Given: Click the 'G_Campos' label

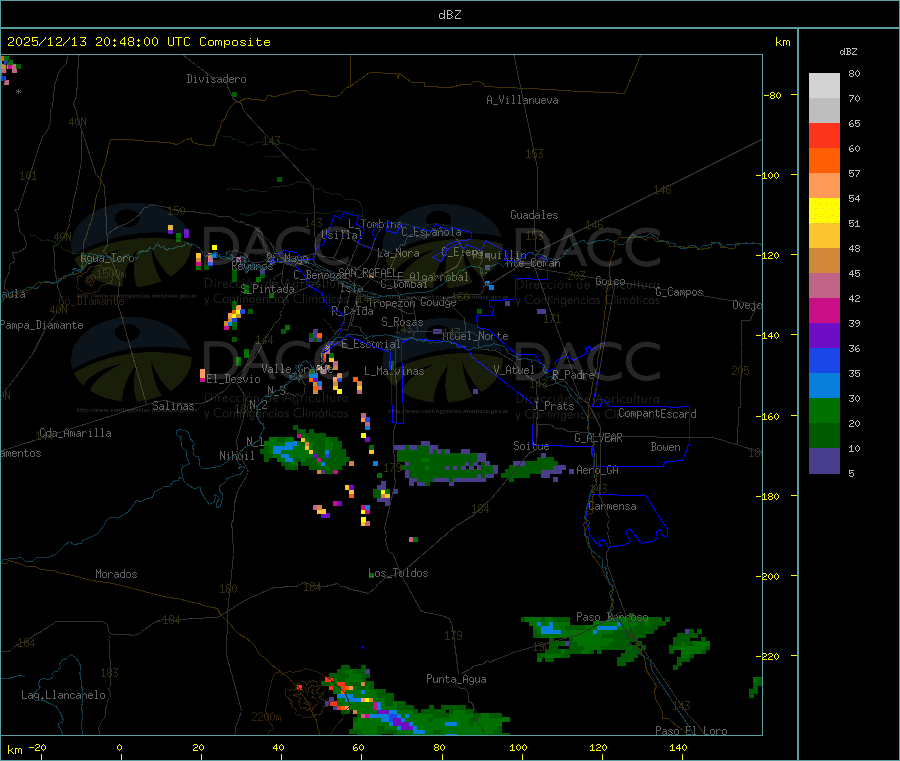Looking at the screenshot, I should [x=680, y=292].
